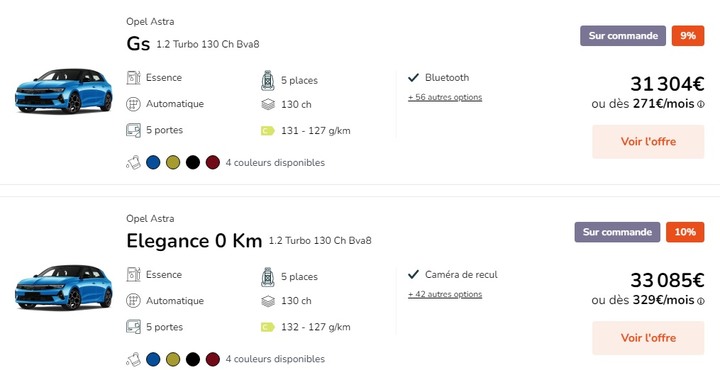
Task: Open Voir l'offre for the Astra Elegance
Action: (x=648, y=338)
